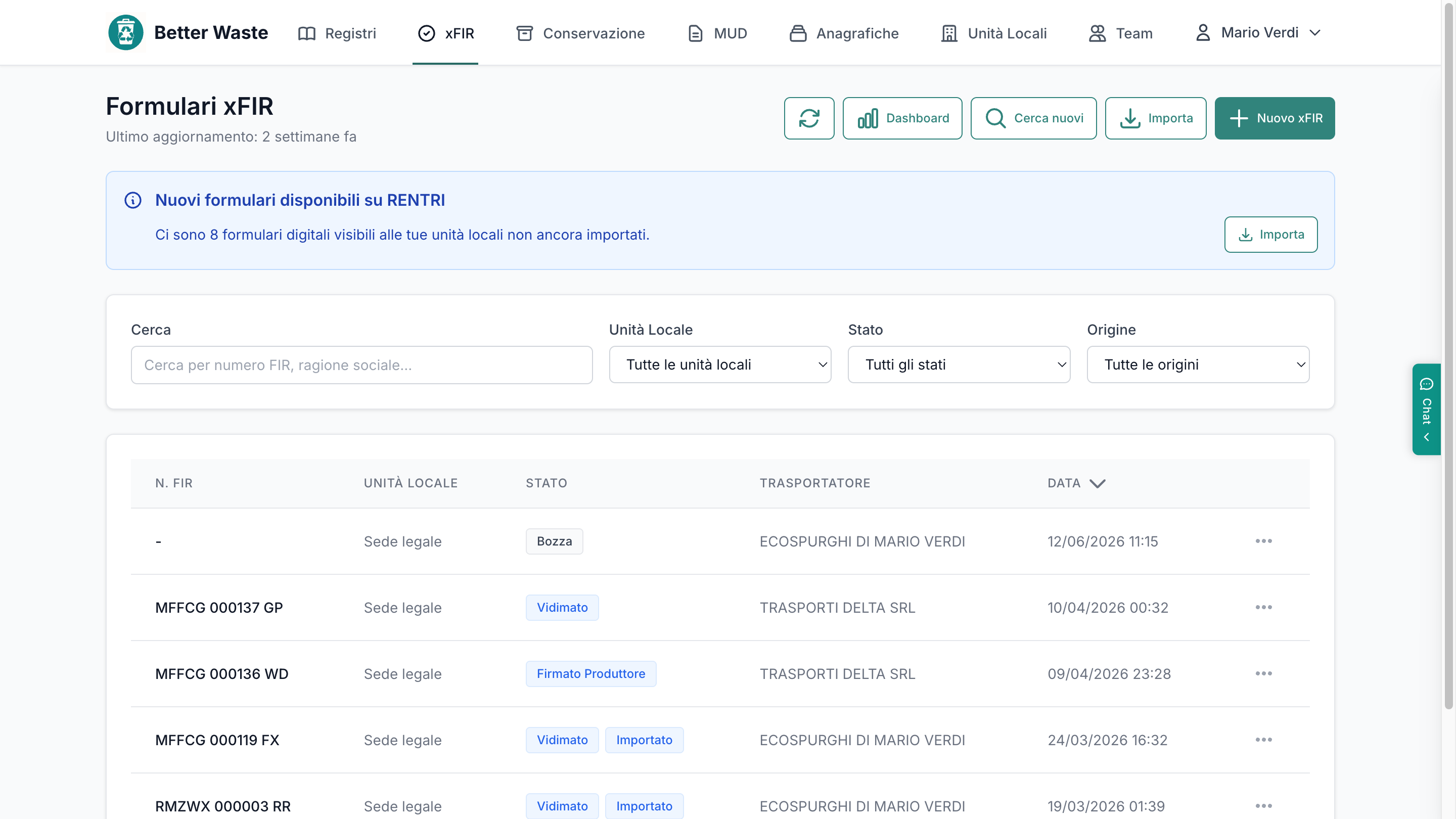Viewport: 1456px width, 819px height.
Task: Expand the Mario Verdi user menu
Action: click(x=1258, y=33)
